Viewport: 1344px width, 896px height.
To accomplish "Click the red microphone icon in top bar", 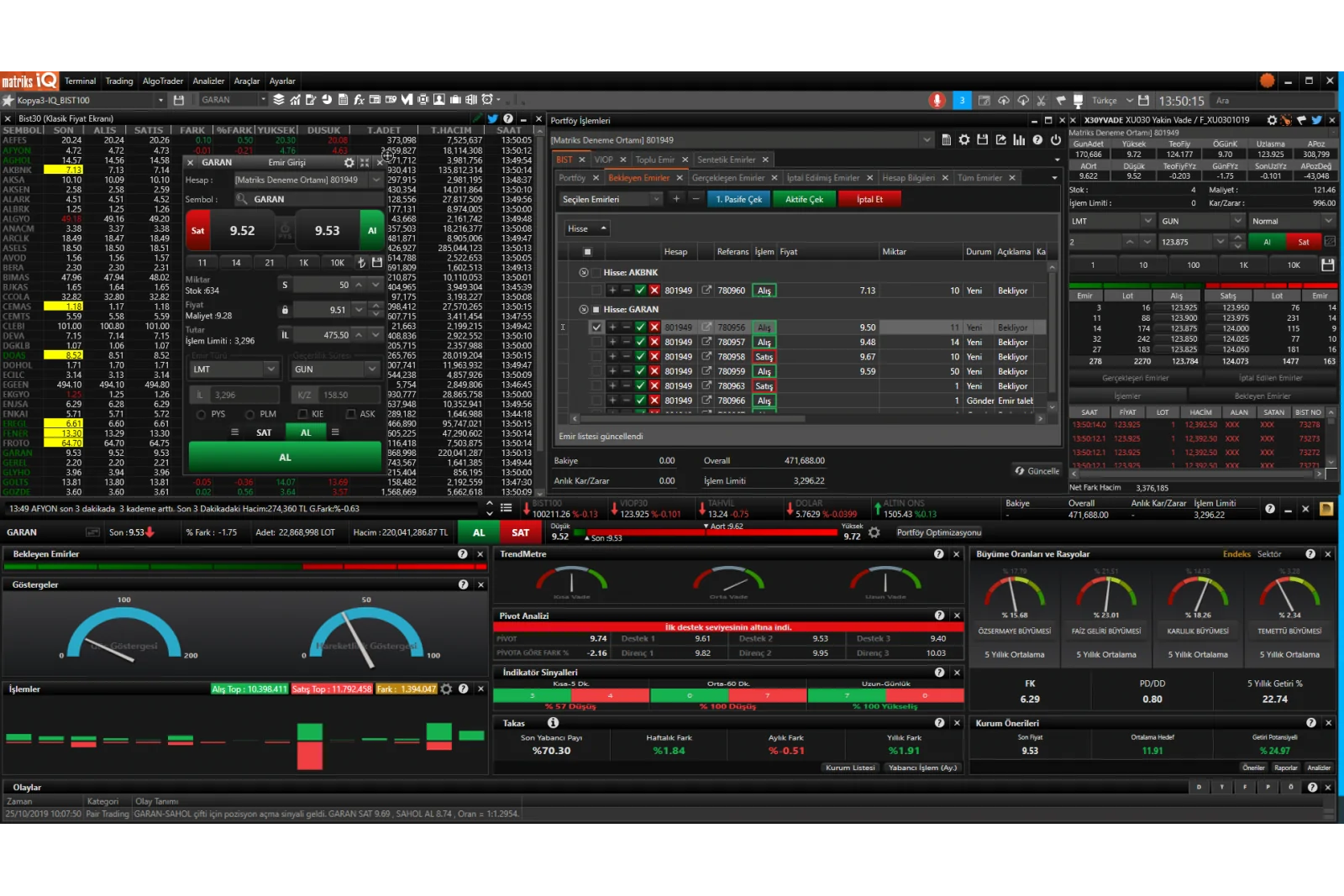I will click(x=937, y=101).
